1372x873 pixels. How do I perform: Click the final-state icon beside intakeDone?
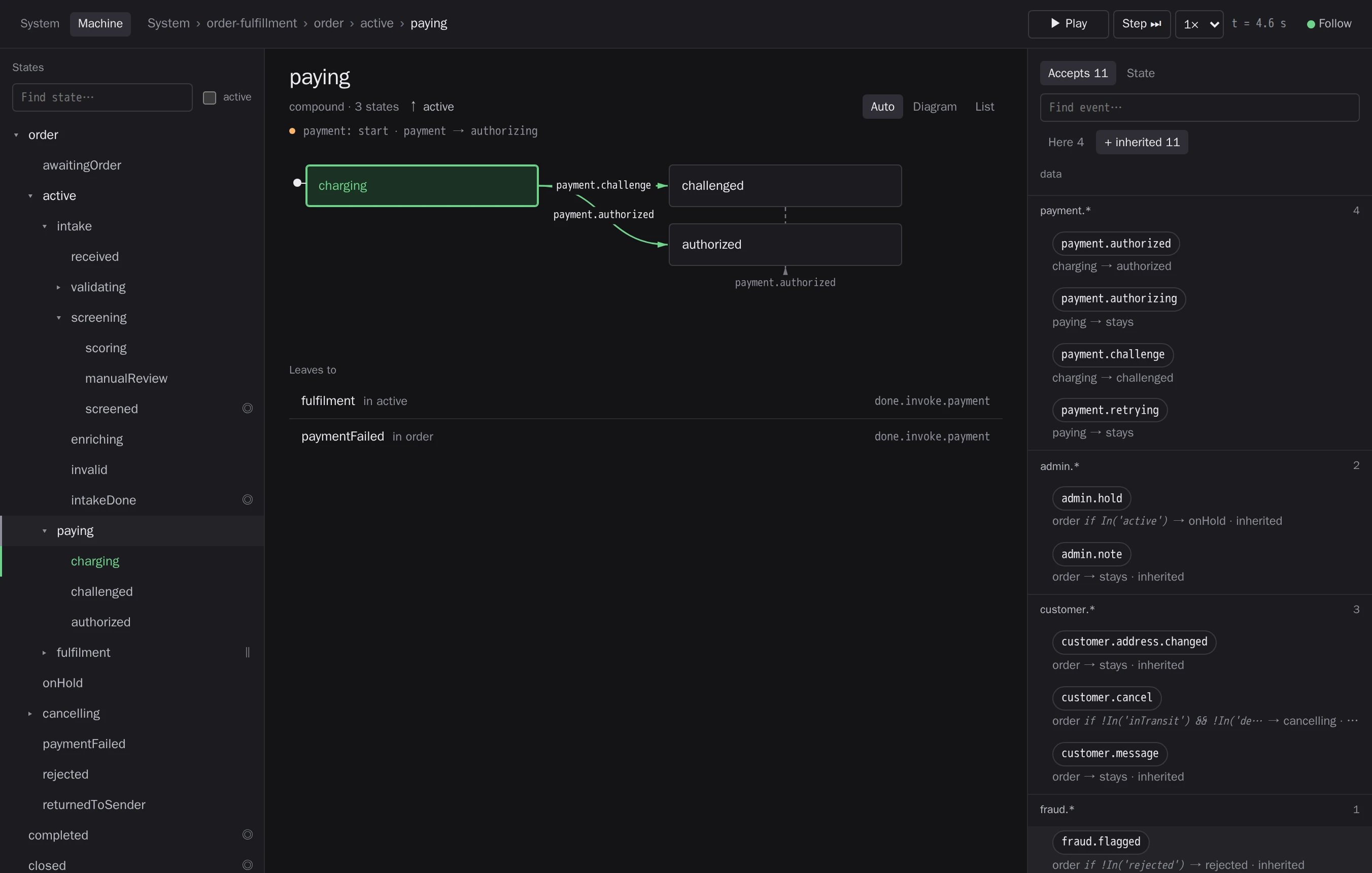(x=247, y=500)
